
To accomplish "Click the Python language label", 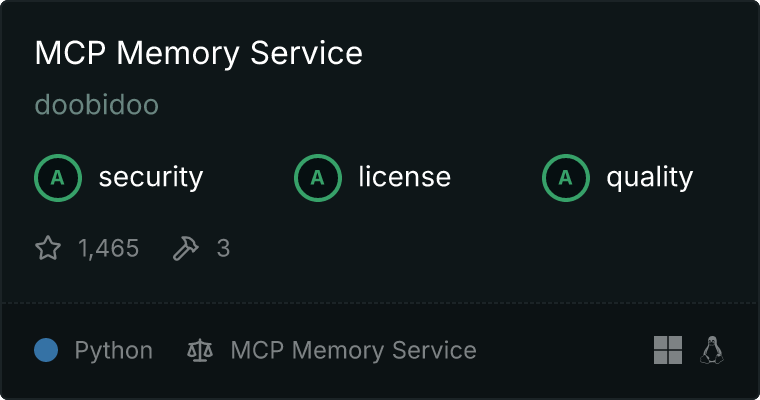I will (113, 351).
